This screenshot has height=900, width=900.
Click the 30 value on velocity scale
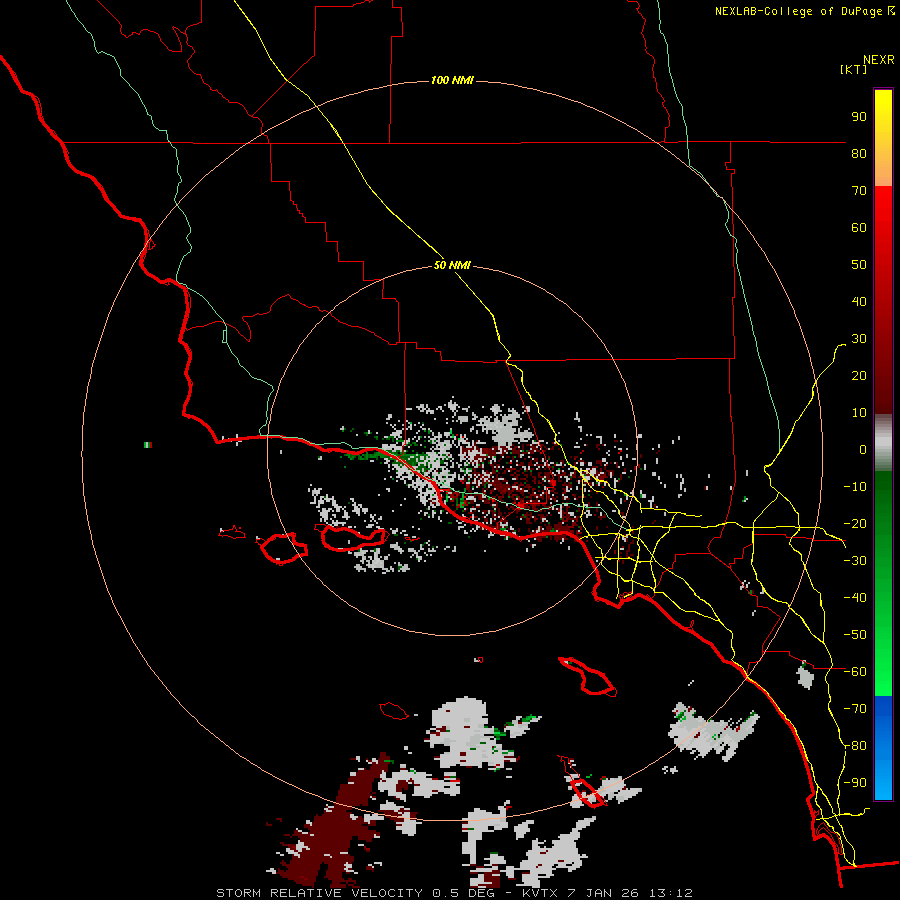[x=859, y=339]
